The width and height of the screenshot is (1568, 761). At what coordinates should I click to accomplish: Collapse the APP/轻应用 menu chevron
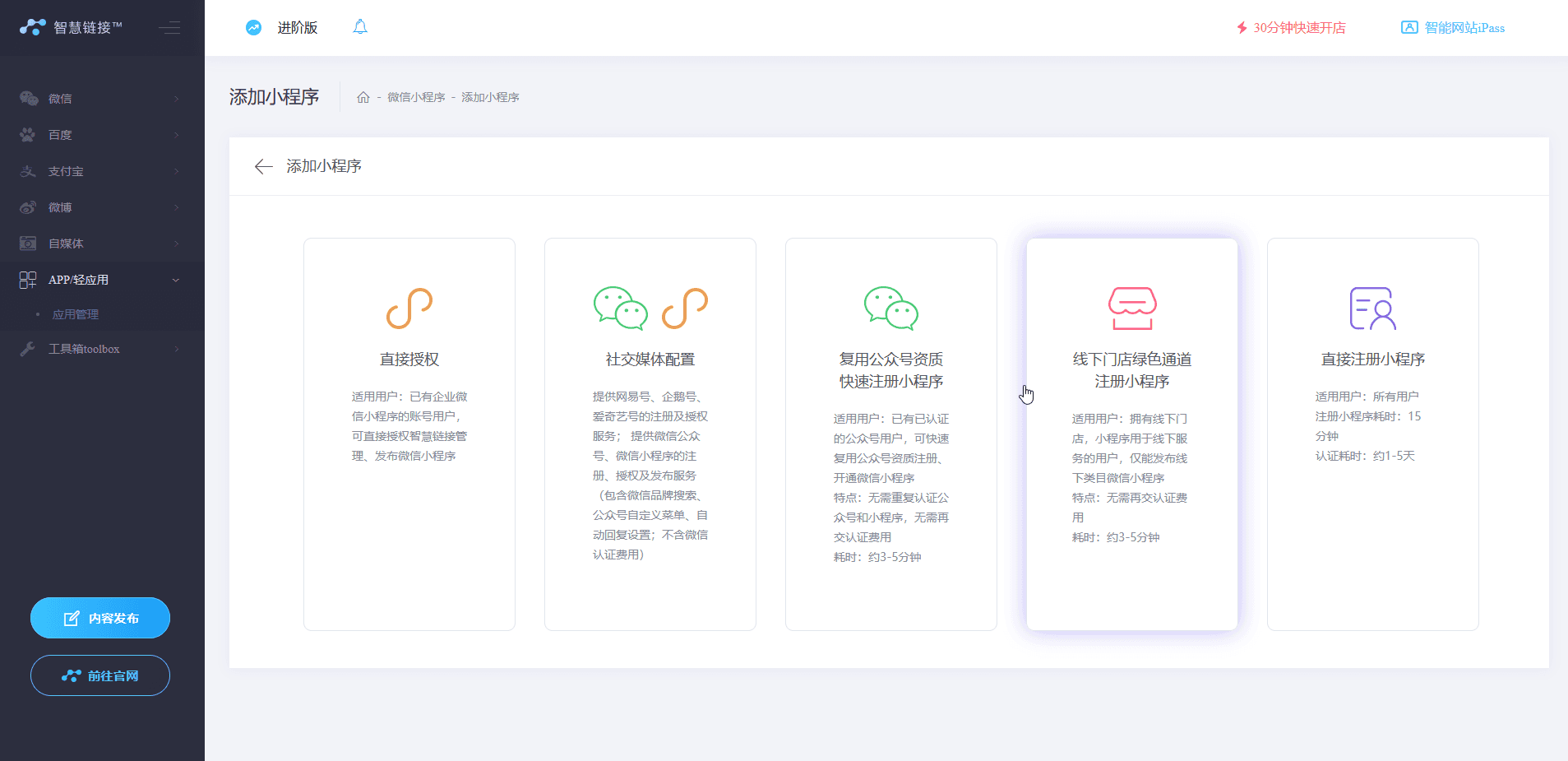[176, 280]
